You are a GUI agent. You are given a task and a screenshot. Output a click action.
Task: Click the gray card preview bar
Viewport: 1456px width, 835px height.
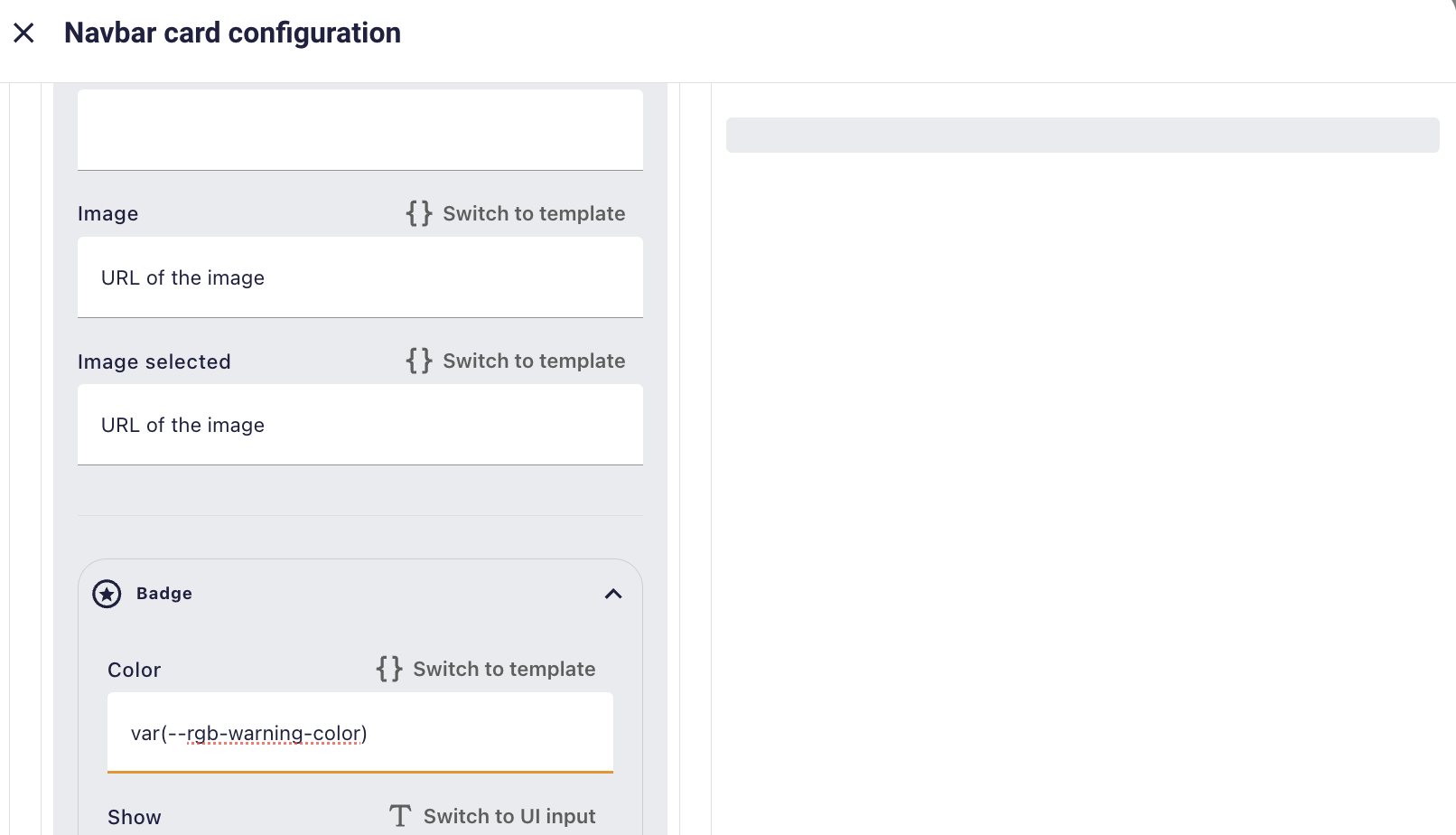[1082, 135]
